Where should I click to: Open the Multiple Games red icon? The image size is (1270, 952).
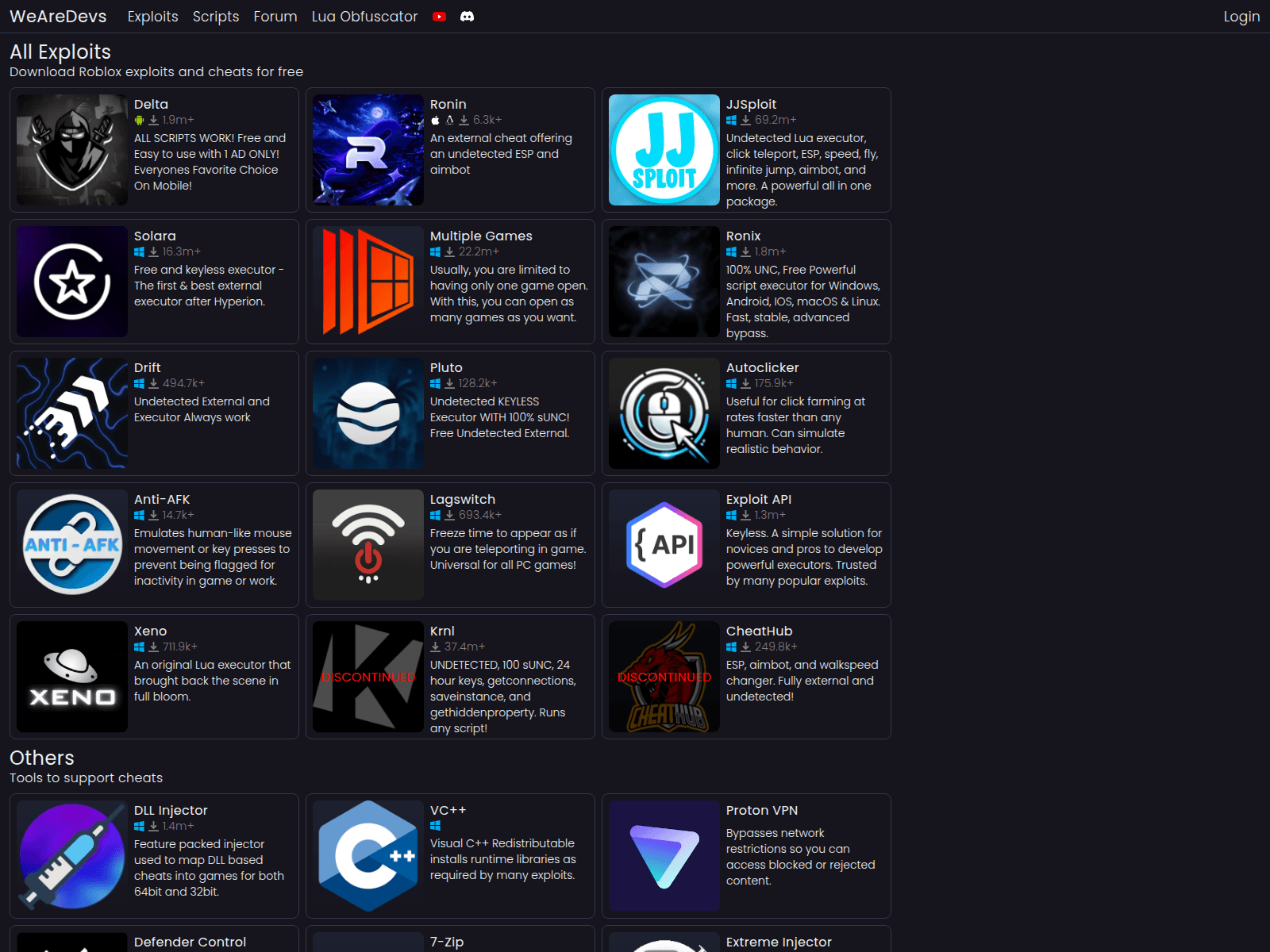[x=368, y=282]
